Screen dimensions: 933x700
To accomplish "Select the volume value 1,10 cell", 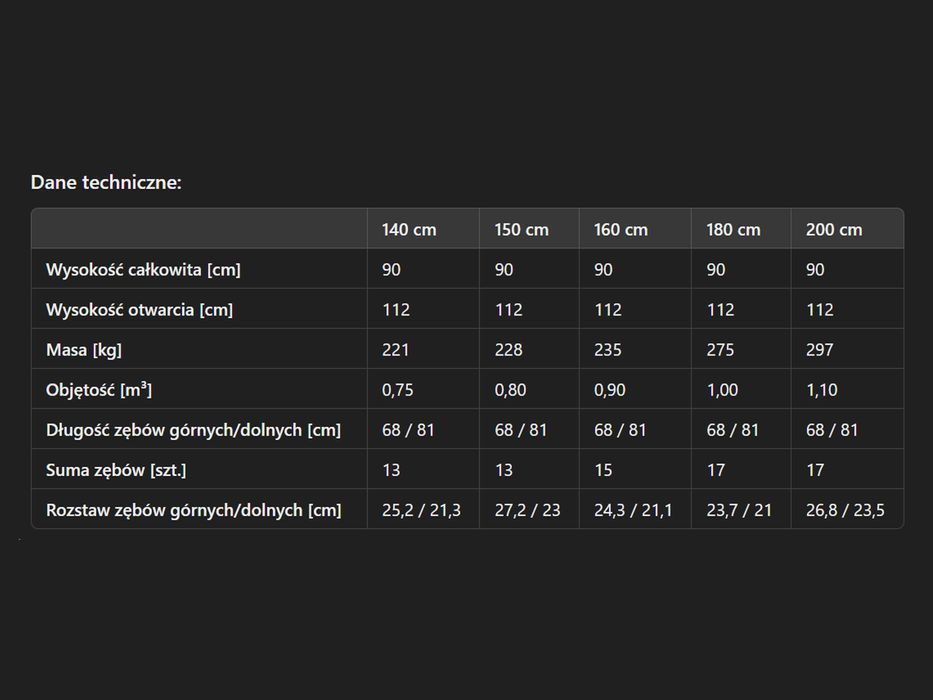I will pyautogui.click(x=847, y=389).
